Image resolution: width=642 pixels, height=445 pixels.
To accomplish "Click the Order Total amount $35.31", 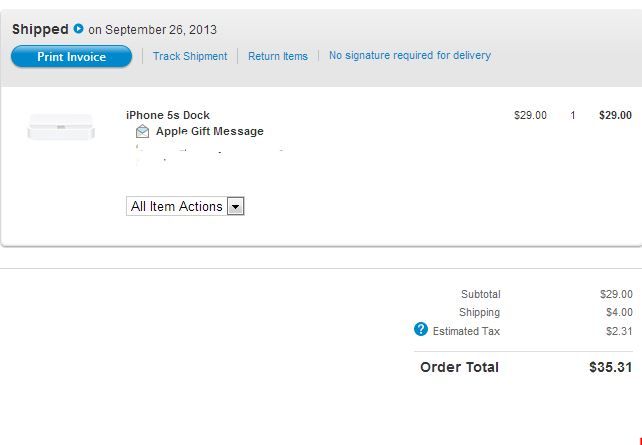I will coord(611,367).
